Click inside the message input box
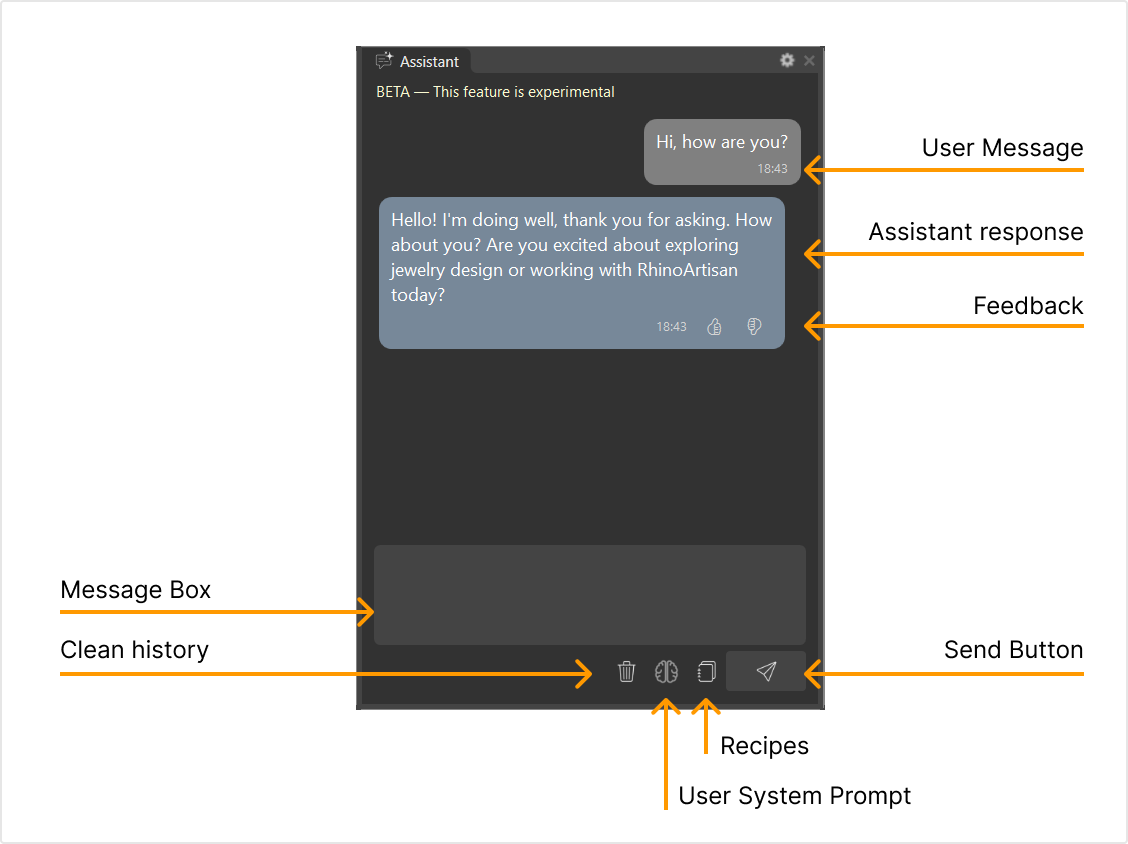The width and height of the screenshot is (1128, 844). pyautogui.click(x=589, y=595)
